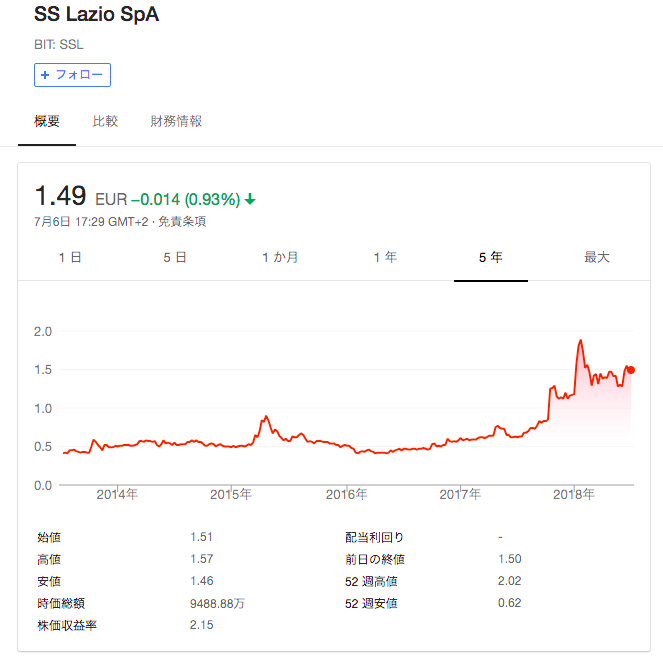
Task: Select the 1 年 chart range
Action: pyautogui.click(x=385, y=257)
